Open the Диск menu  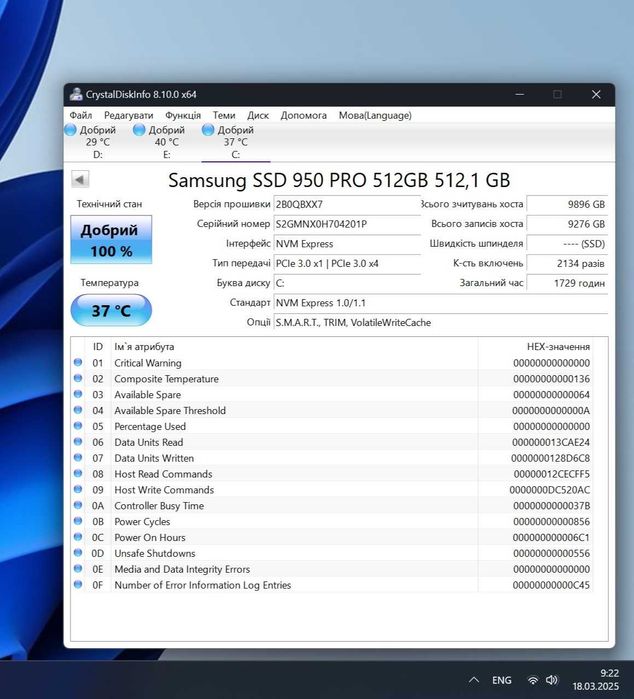258,115
